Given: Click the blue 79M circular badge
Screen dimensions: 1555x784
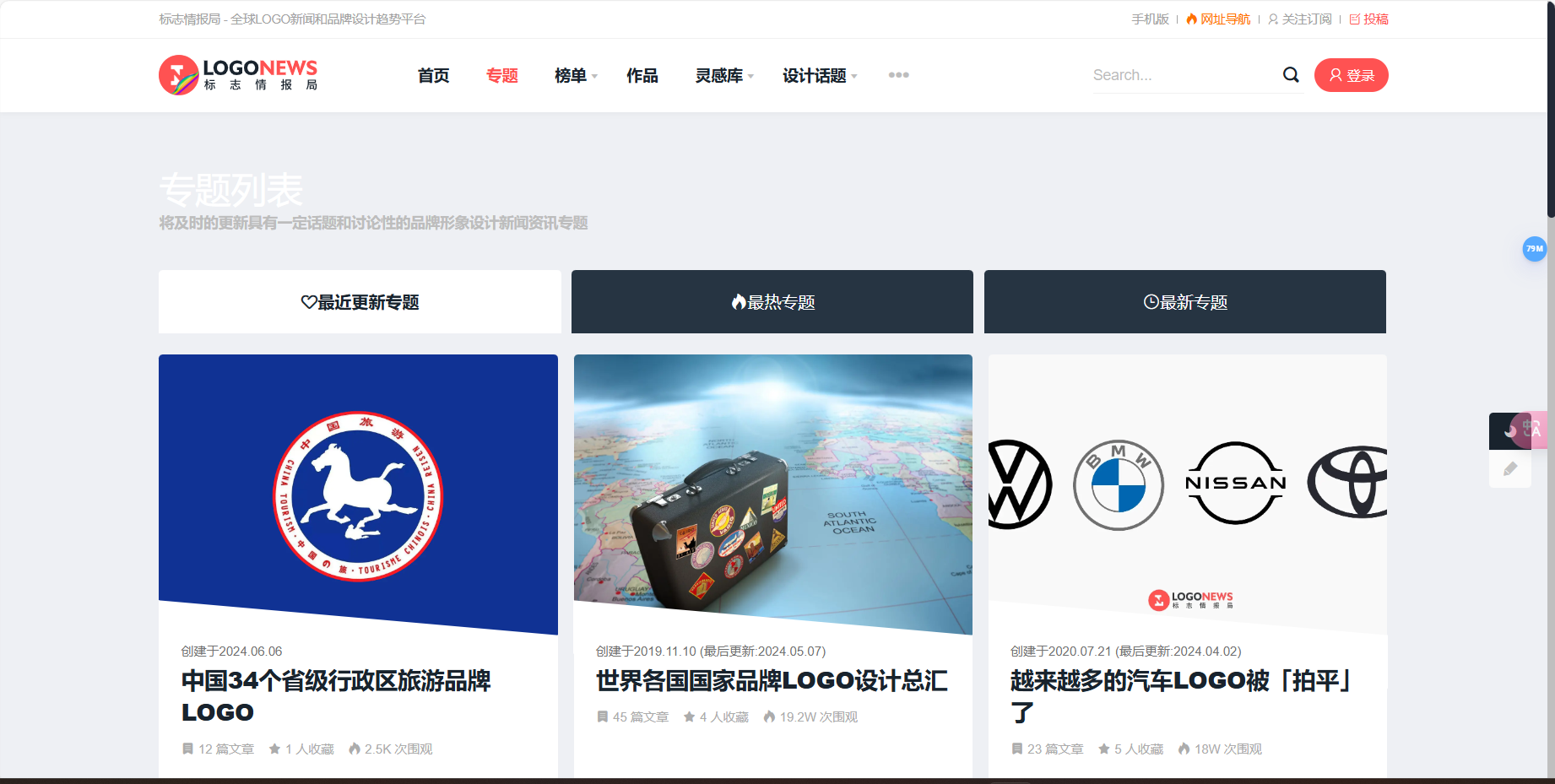Looking at the screenshot, I should pos(1536,249).
